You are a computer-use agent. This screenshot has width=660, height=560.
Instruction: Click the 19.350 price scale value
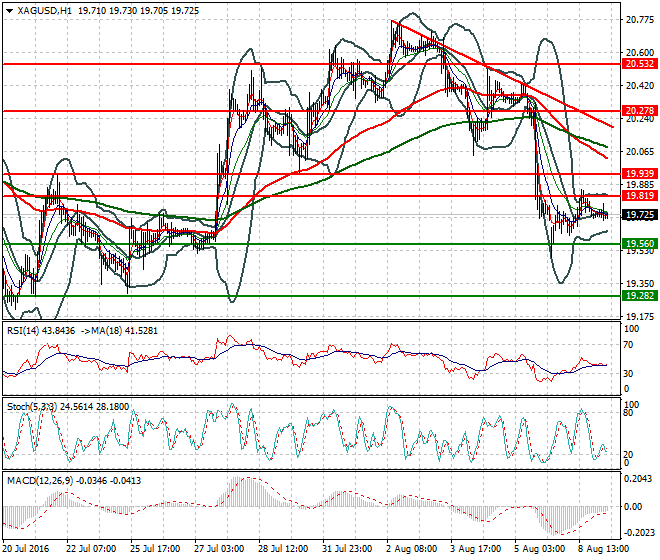[x=640, y=284]
